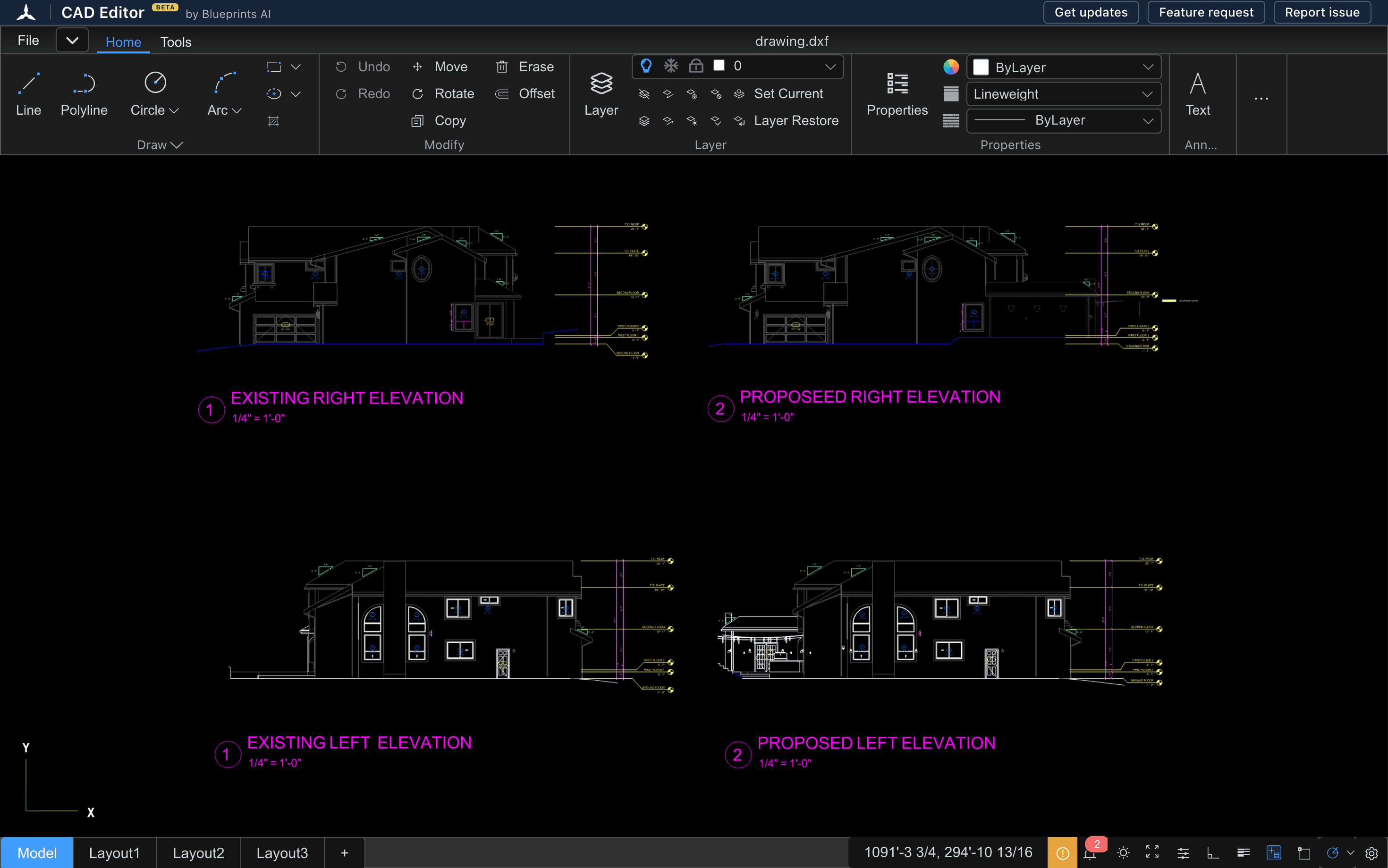Click the layer freeze icon with snowflake
Image resolution: width=1388 pixels, height=868 pixels.
tap(692, 93)
